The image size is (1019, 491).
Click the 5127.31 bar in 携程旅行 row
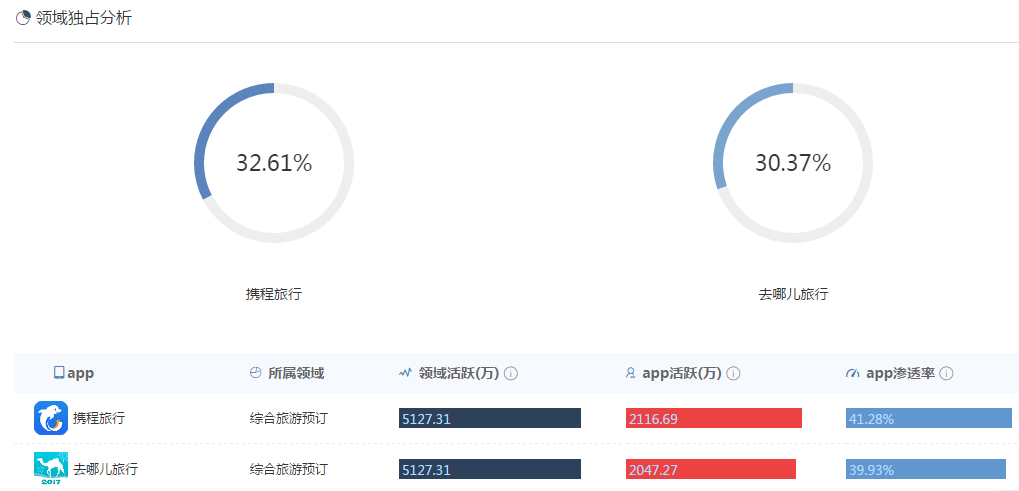[490, 418]
